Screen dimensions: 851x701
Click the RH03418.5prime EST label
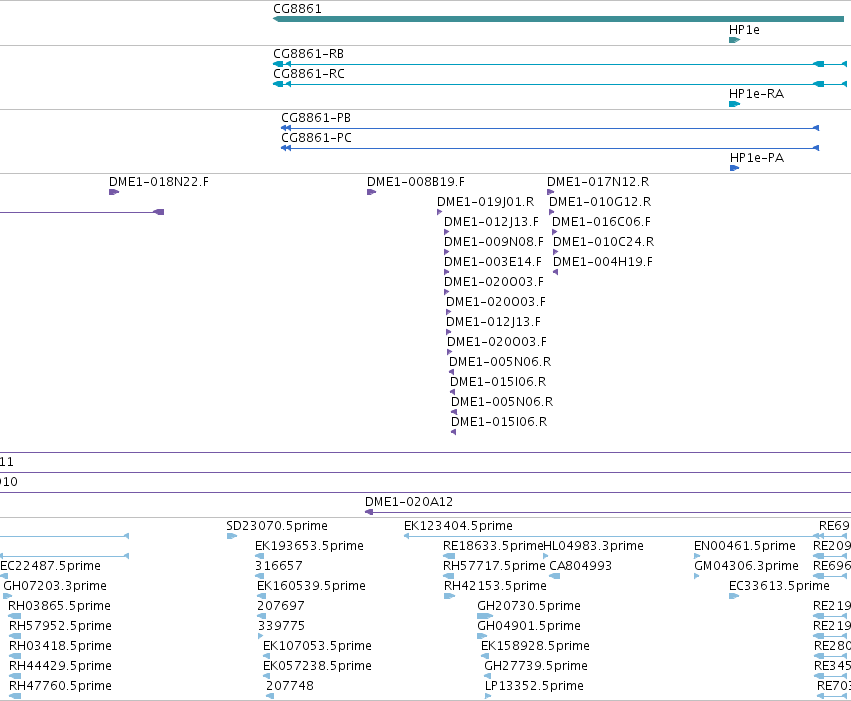(x=60, y=646)
